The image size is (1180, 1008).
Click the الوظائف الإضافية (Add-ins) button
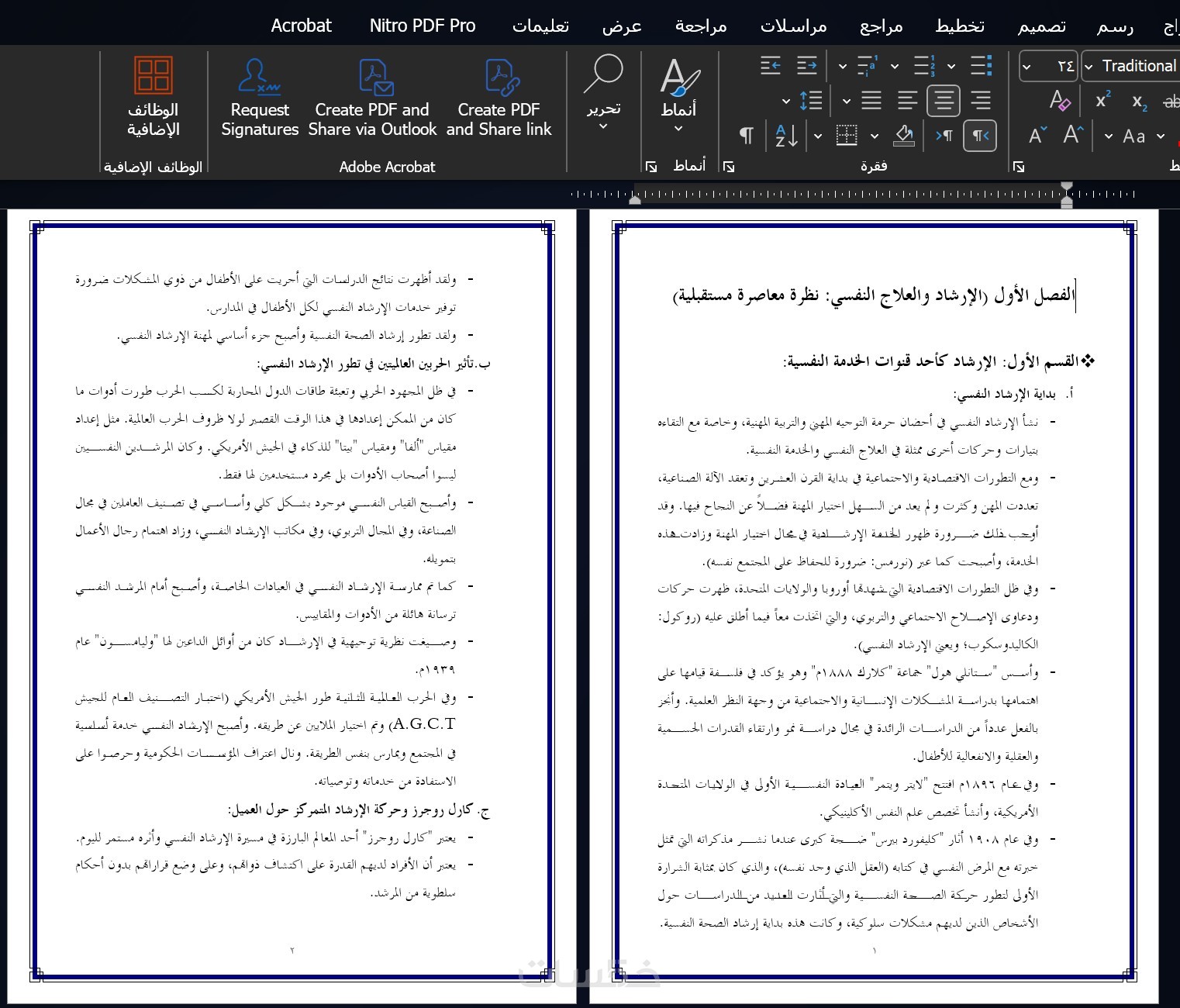coord(153,96)
